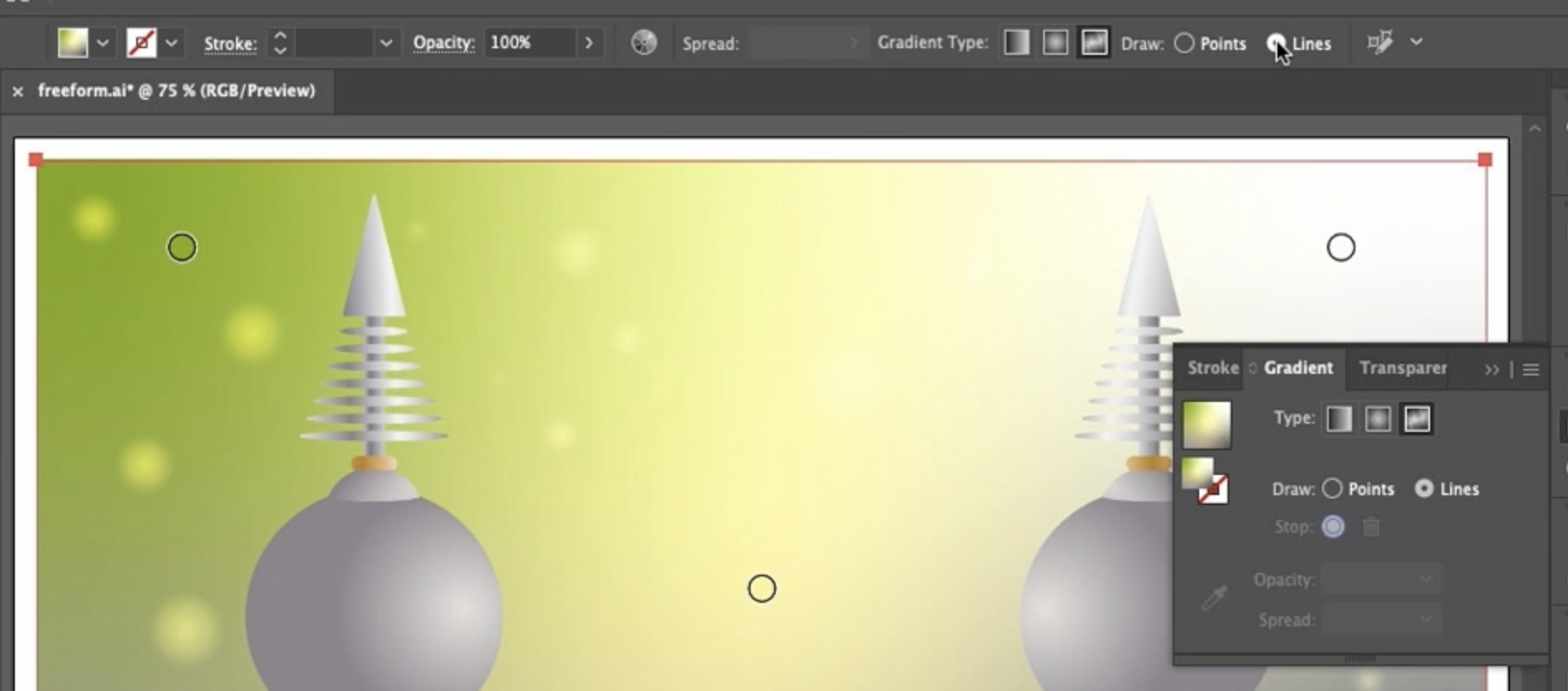Select radial gradient type in control bar
This screenshot has width=1568, height=691.
pyautogui.click(x=1055, y=42)
